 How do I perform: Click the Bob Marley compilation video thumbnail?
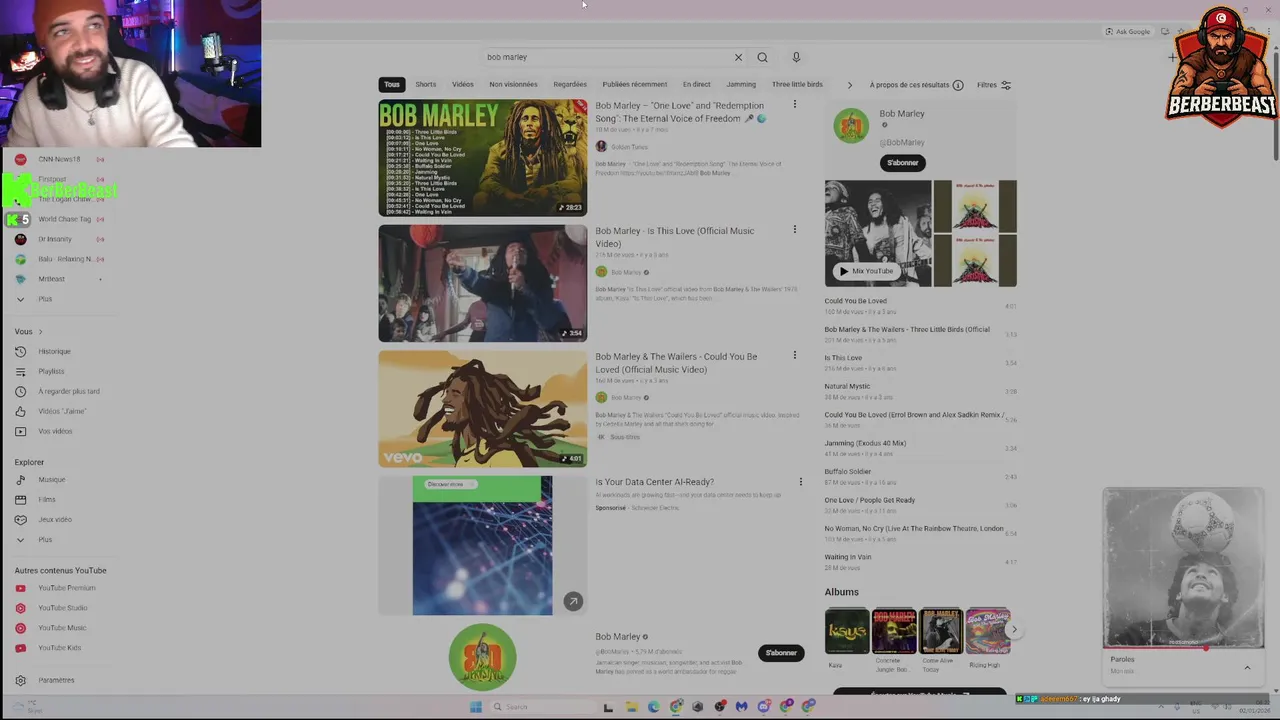click(483, 158)
